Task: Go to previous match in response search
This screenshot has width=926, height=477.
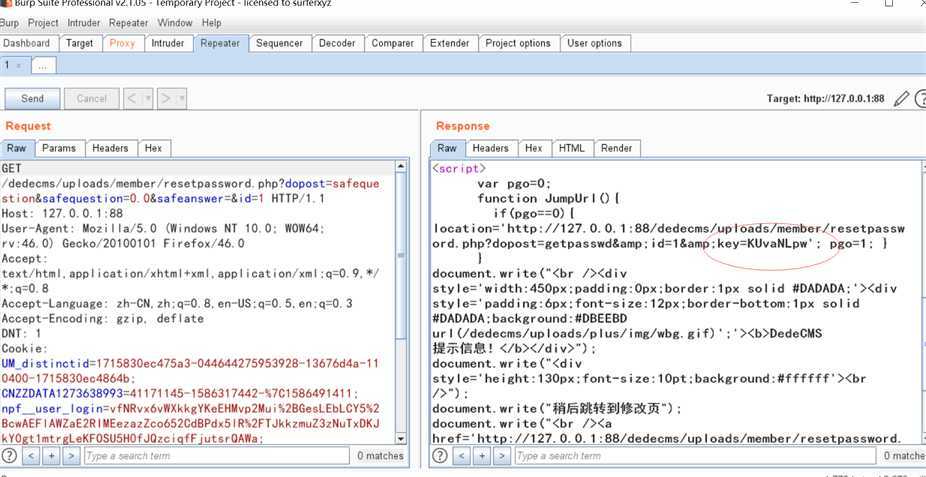Action: [x=462, y=456]
